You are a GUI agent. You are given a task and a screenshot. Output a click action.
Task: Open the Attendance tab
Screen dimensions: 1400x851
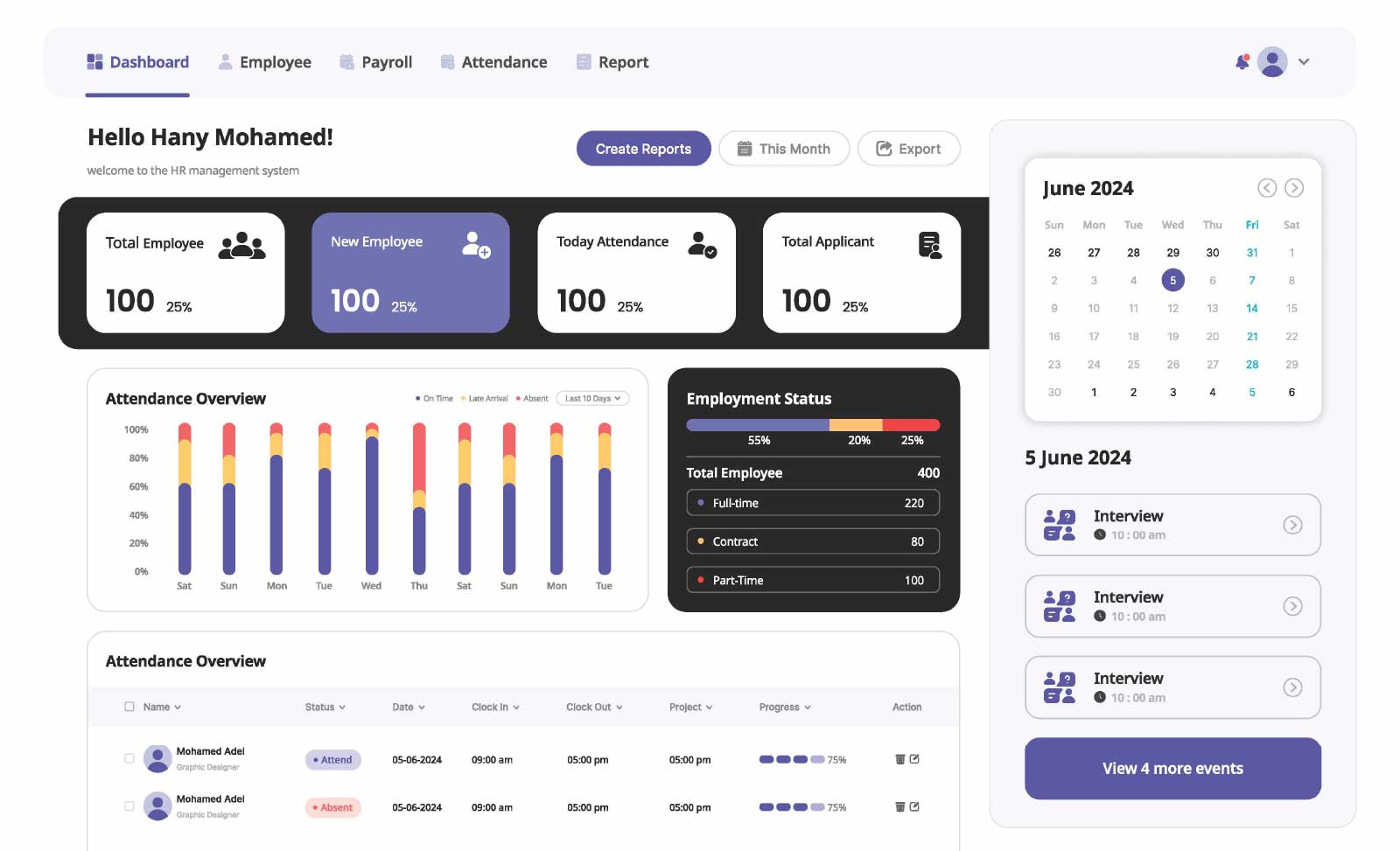pos(493,62)
